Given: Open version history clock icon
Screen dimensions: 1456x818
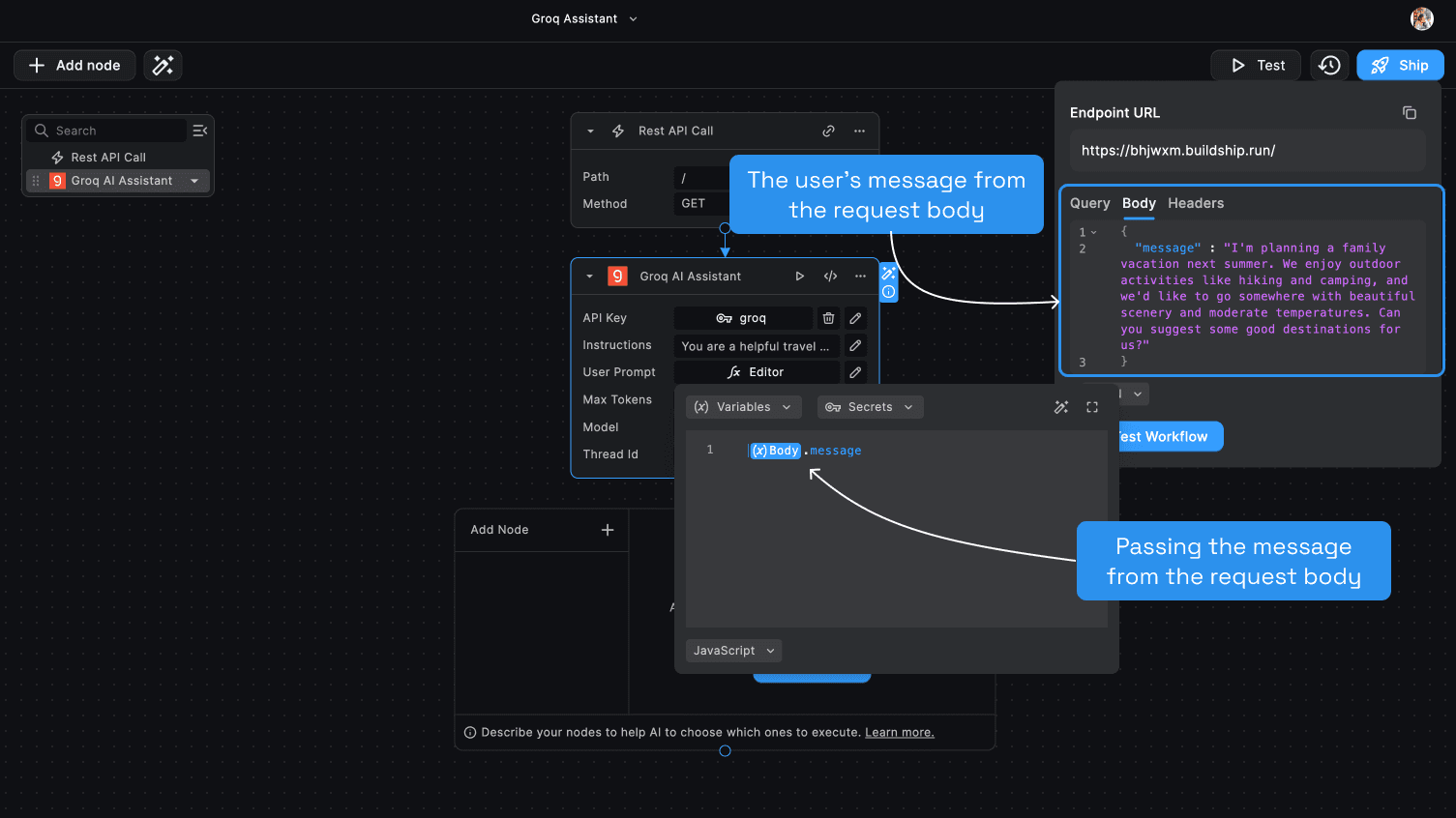Looking at the screenshot, I should pyautogui.click(x=1329, y=65).
